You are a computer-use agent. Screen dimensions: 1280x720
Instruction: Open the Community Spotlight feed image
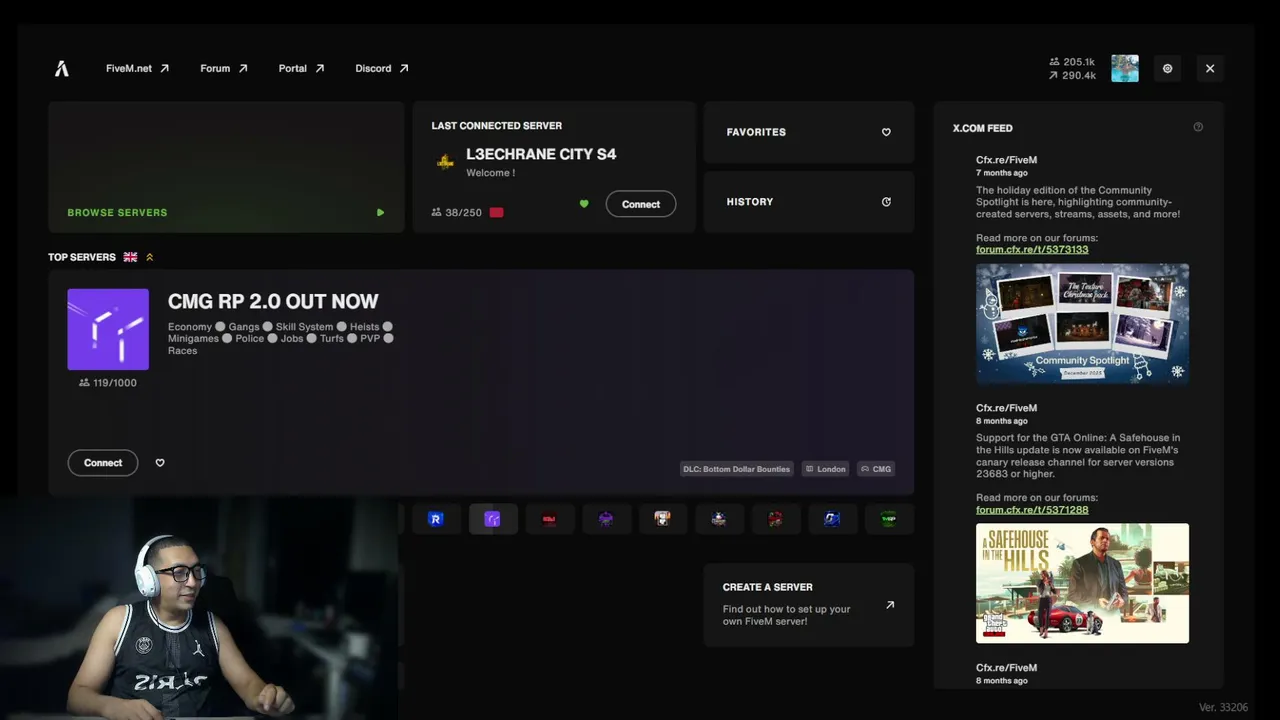tap(1083, 324)
